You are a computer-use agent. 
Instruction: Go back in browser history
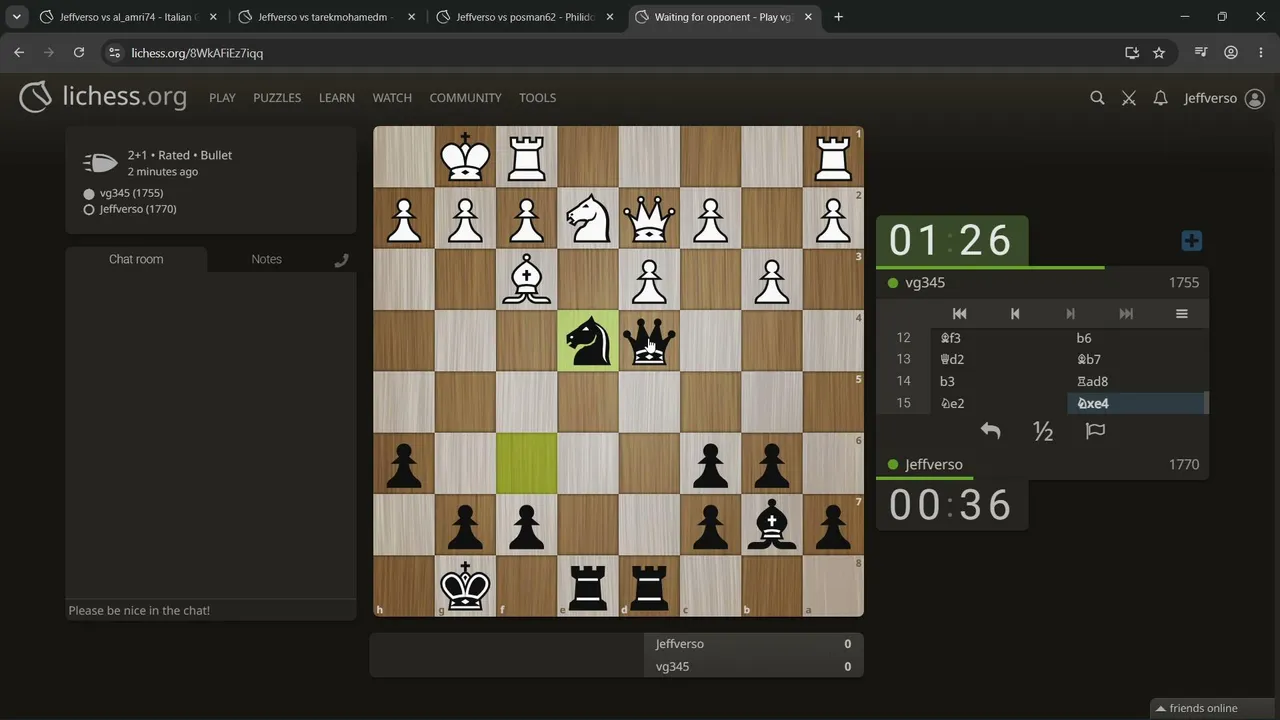click(19, 53)
